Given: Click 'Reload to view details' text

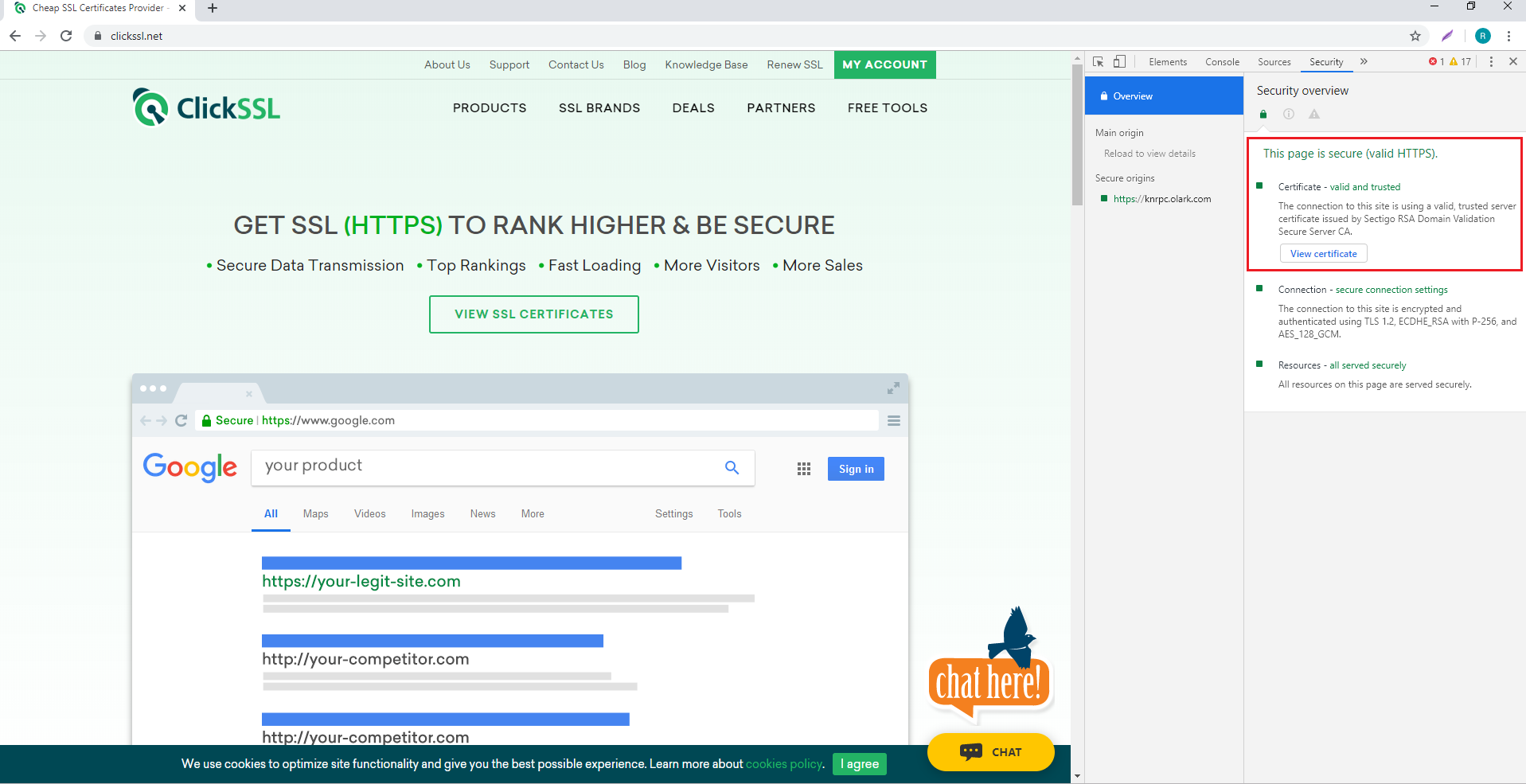Looking at the screenshot, I should [1149, 154].
